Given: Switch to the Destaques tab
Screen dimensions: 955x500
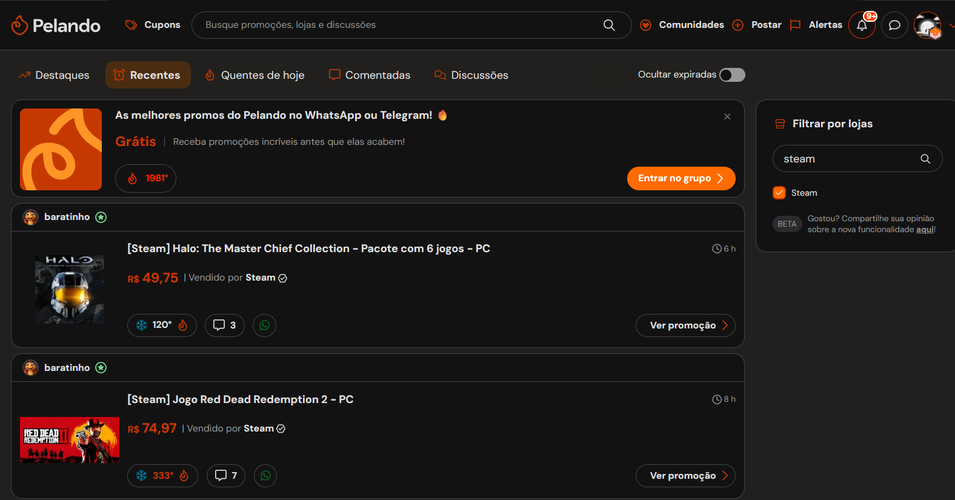Looking at the screenshot, I should click(x=54, y=75).
